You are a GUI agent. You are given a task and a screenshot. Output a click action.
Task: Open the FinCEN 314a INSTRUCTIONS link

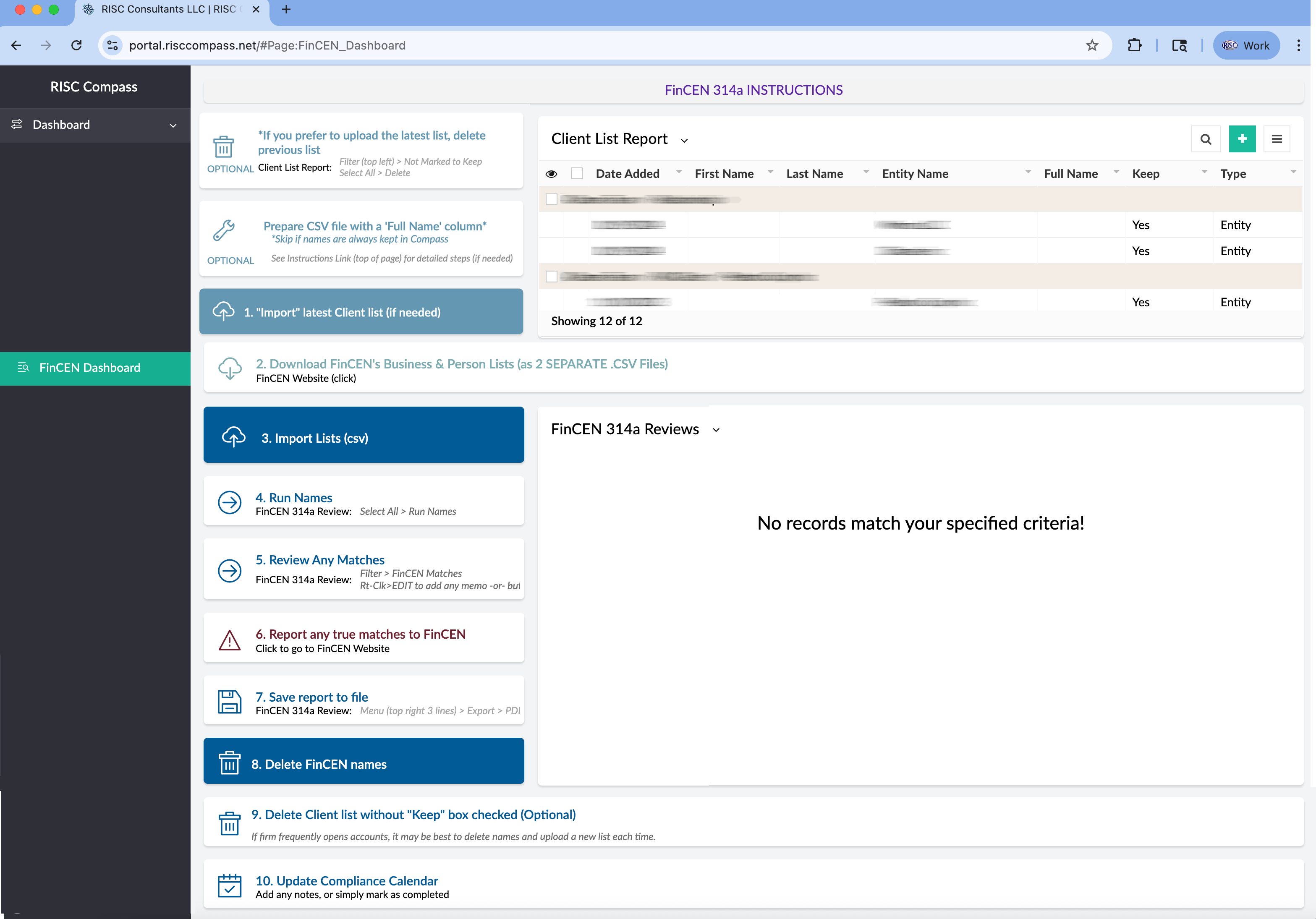pyautogui.click(x=753, y=90)
